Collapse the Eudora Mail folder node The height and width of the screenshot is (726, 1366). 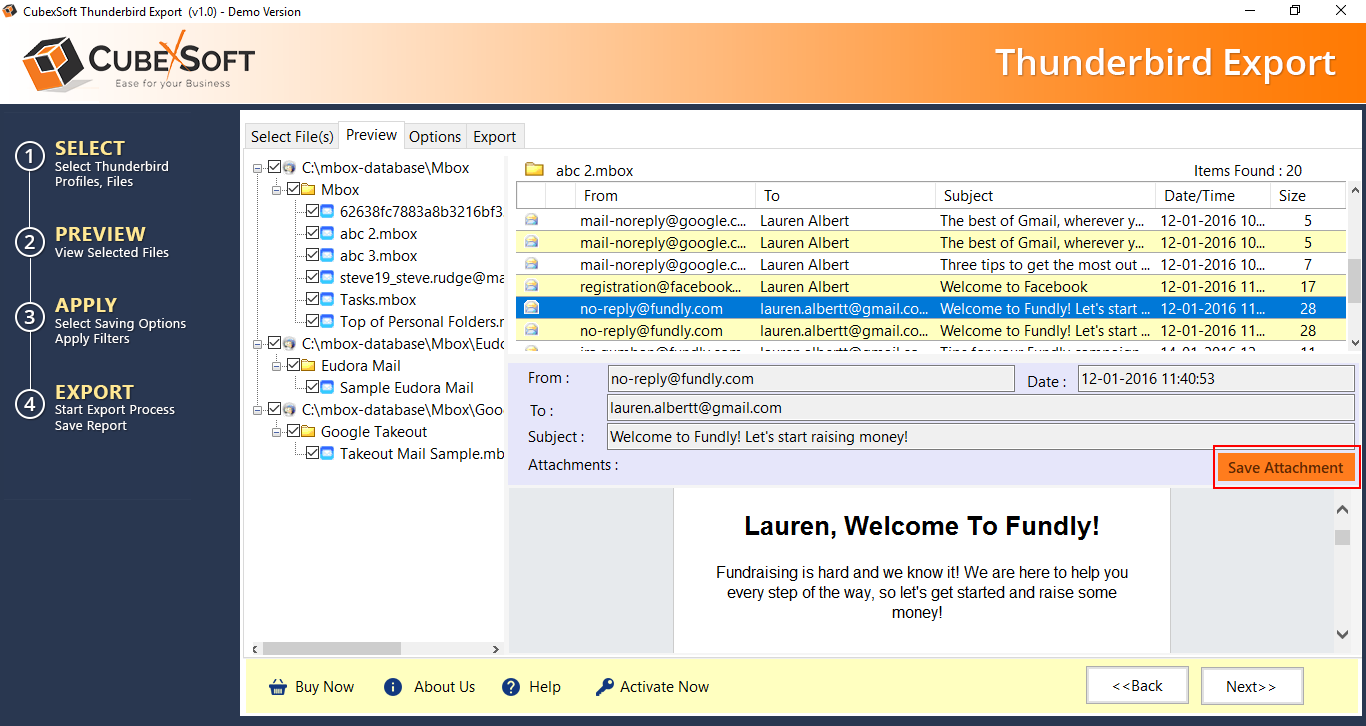point(275,366)
